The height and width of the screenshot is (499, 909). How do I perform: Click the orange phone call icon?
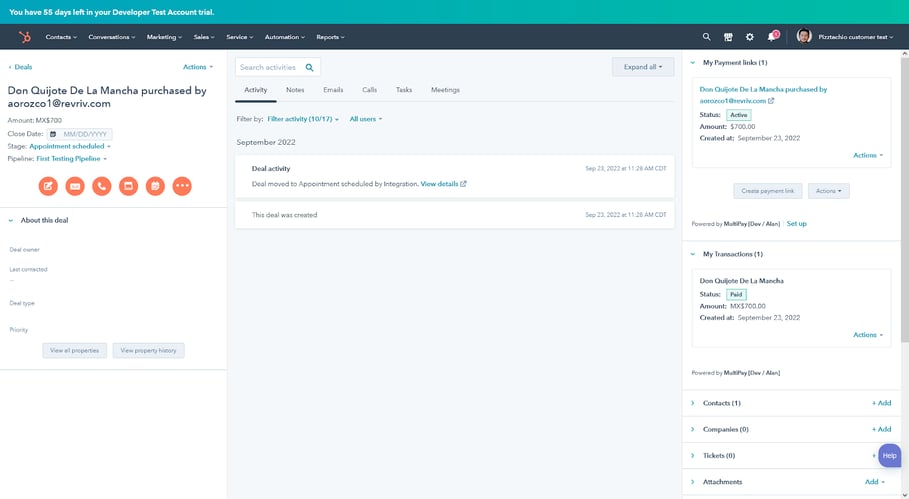[101, 185]
